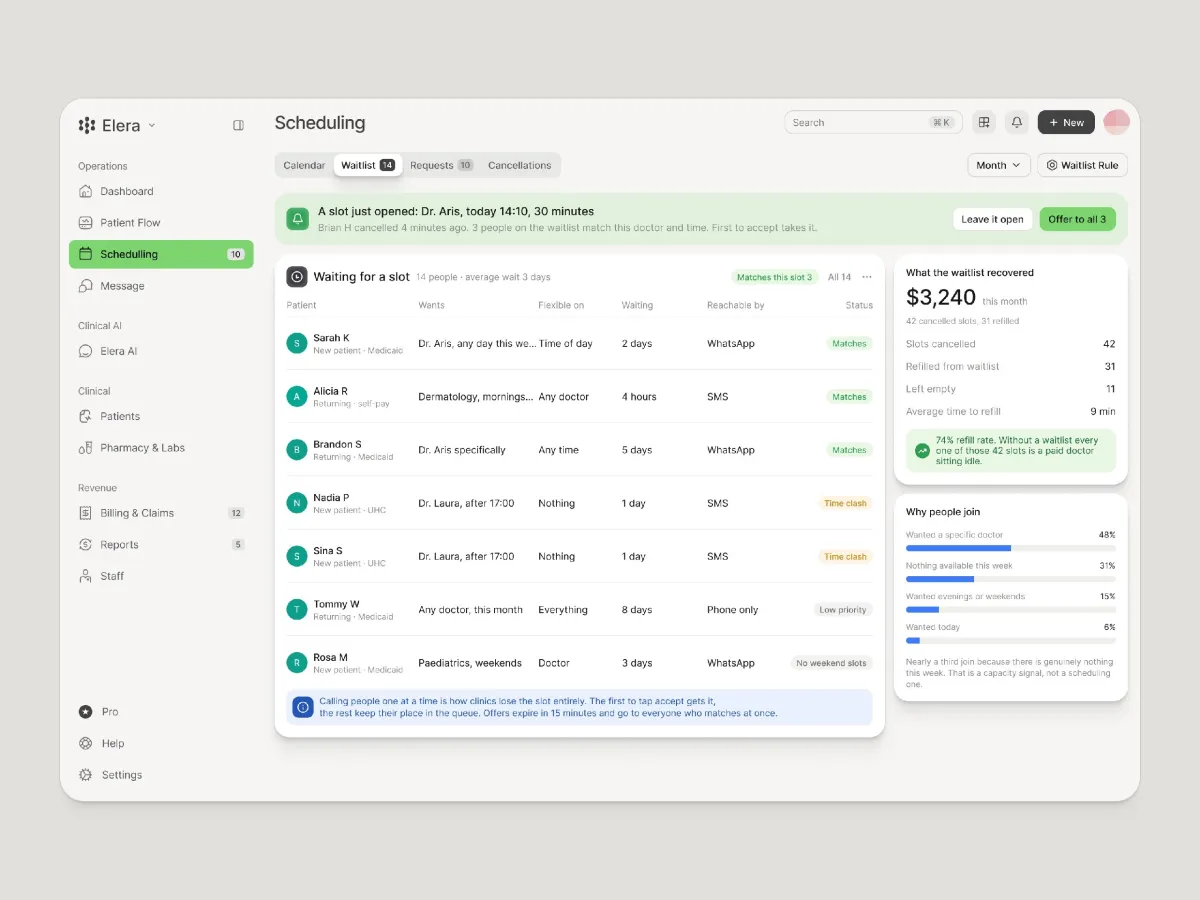Switch to the Calendar tab
Image resolution: width=1200 pixels, height=900 pixels.
pos(304,165)
